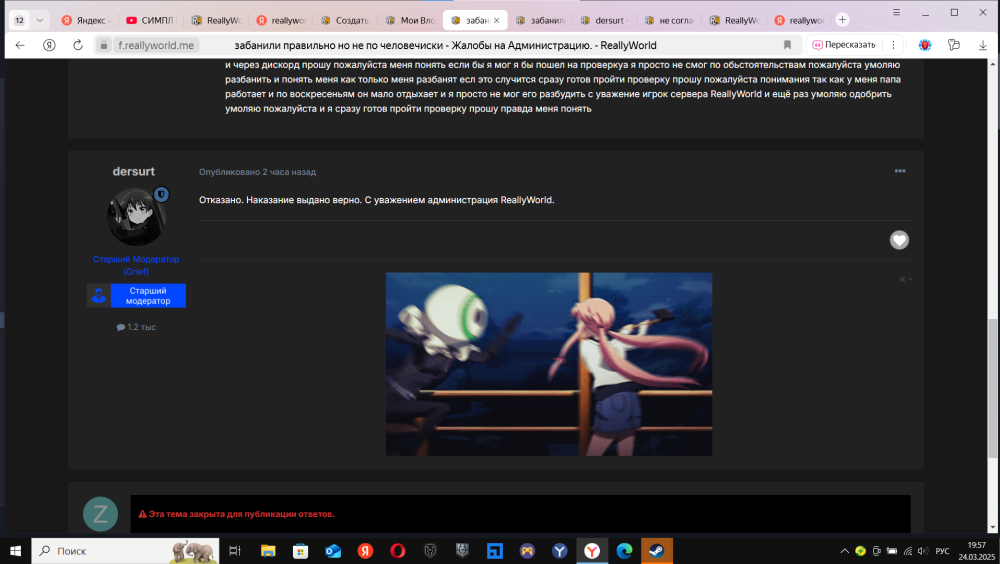The width and height of the screenshot is (1000, 564).
Task: Hide signature via small x toggle
Action: [906, 279]
